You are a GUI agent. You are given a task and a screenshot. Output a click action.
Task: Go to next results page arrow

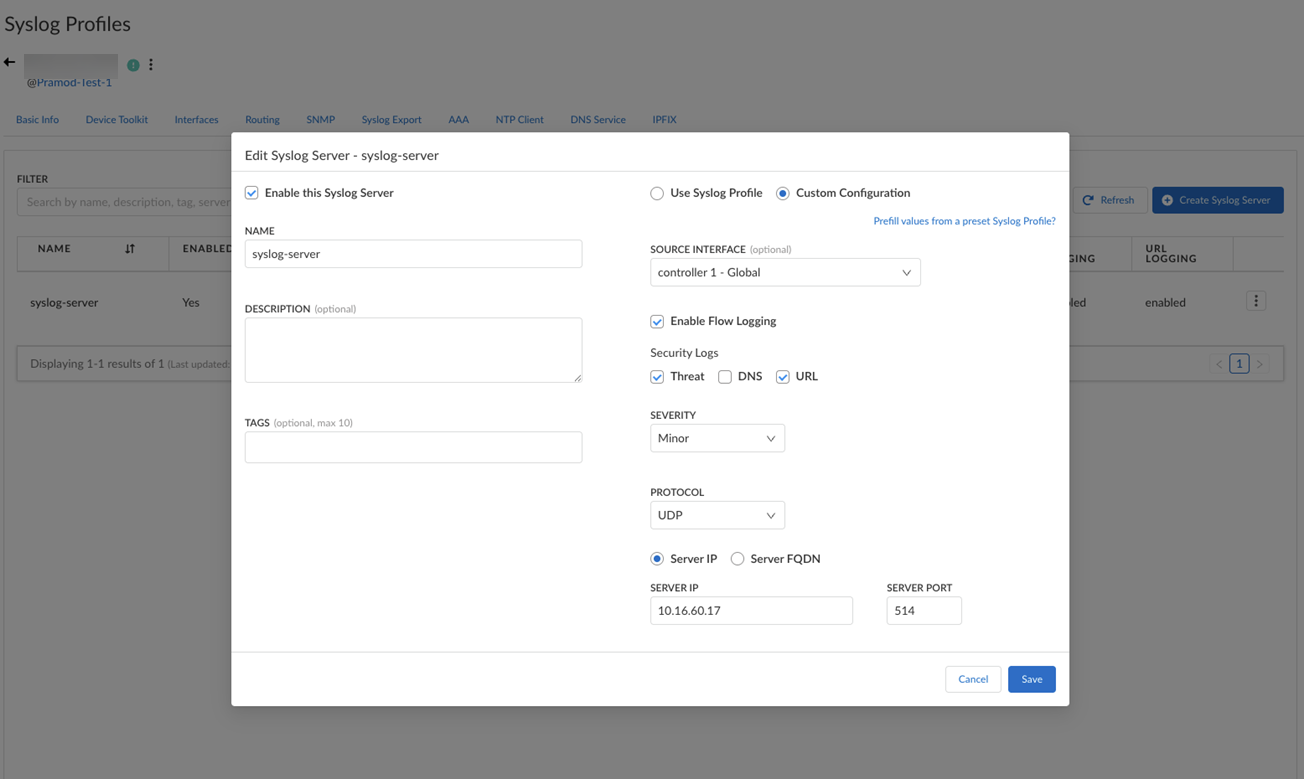(x=1260, y=364)
